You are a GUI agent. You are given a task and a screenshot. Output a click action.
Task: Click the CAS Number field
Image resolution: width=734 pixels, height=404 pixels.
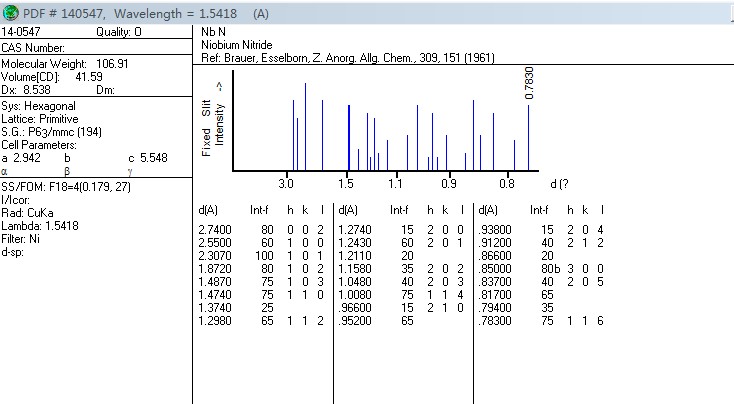point(33,48)
